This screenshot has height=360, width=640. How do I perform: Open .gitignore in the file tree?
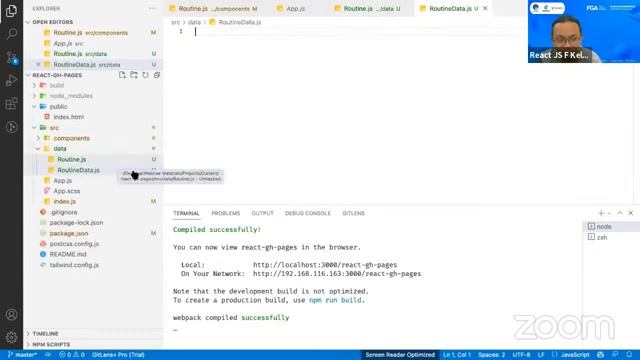63,212
